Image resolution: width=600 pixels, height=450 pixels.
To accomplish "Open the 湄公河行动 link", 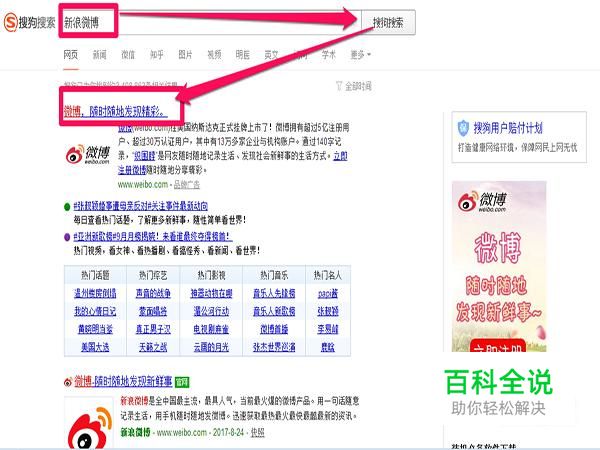I will [x=211, y=311].
